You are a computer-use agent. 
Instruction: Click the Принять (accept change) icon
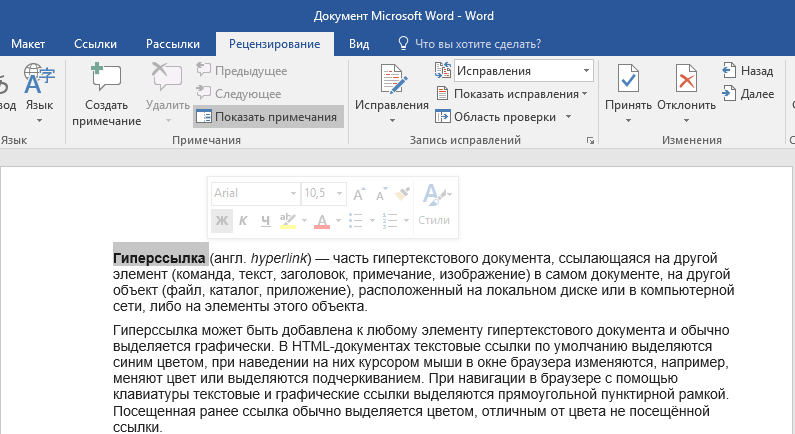pos(628,78)
